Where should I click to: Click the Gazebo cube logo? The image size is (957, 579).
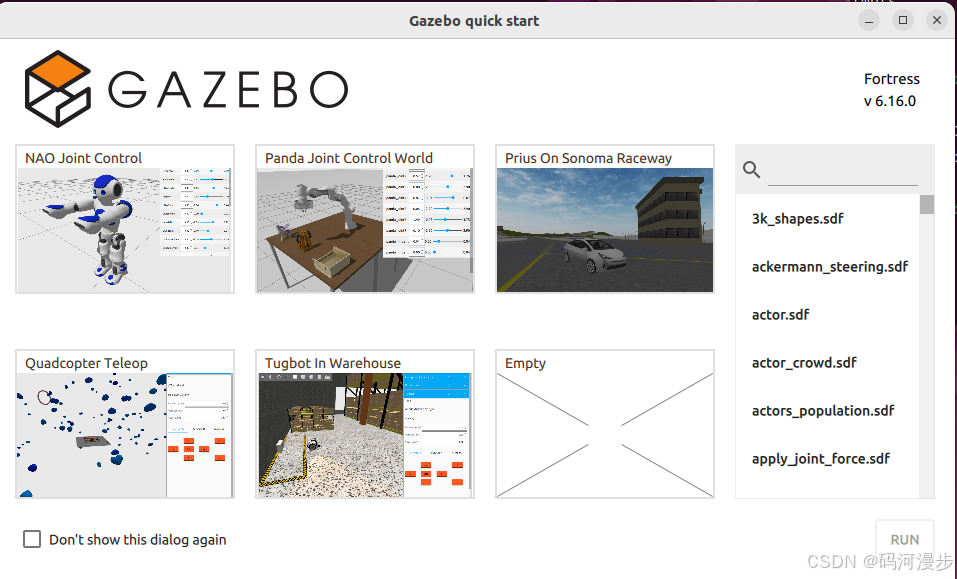coord(58,89)
